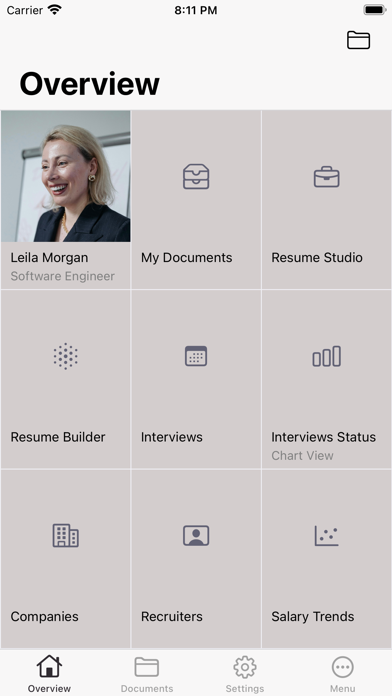Click the Leila Morgan name label
The image size is (392, 696).
click(49, 257)
